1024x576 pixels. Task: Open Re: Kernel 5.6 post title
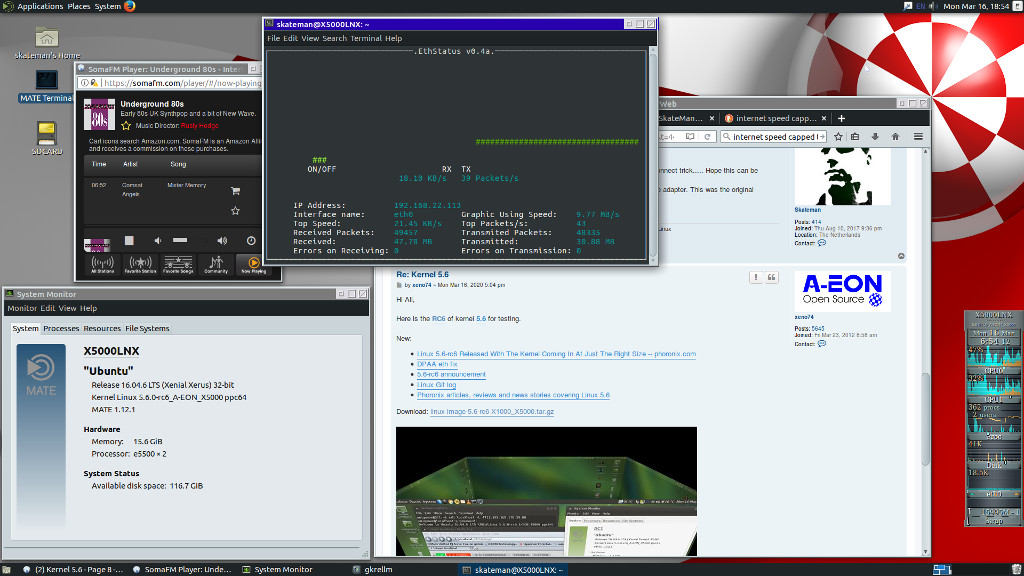click(422, 274)
